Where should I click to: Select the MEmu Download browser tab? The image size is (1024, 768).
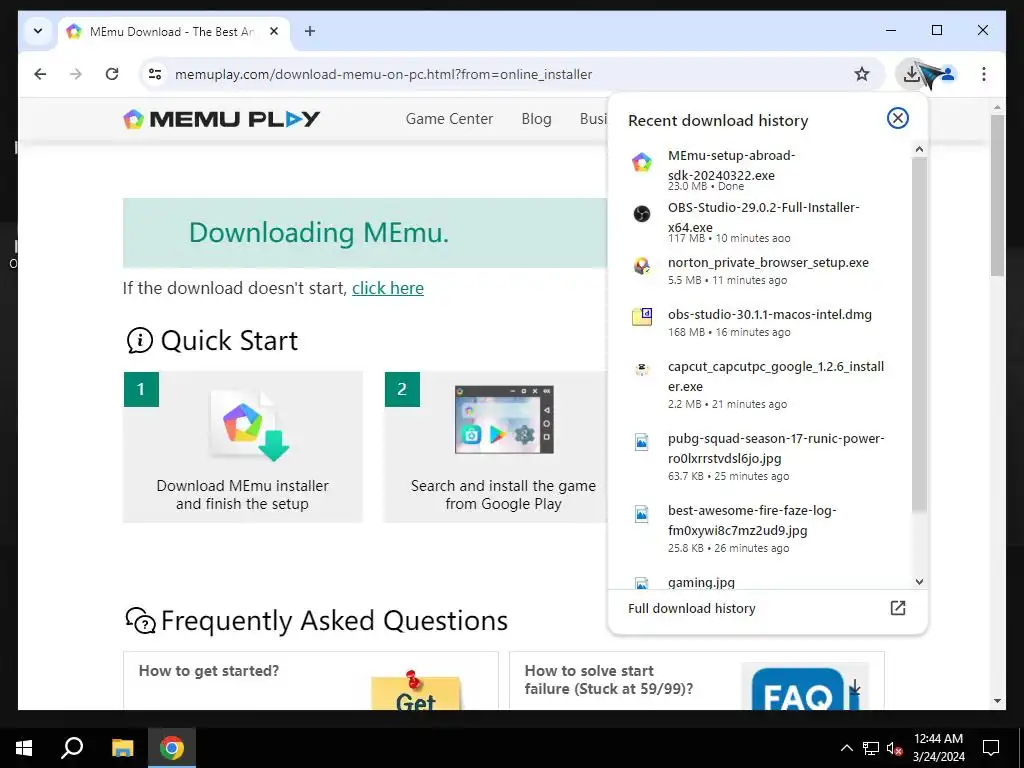(172, 31)
